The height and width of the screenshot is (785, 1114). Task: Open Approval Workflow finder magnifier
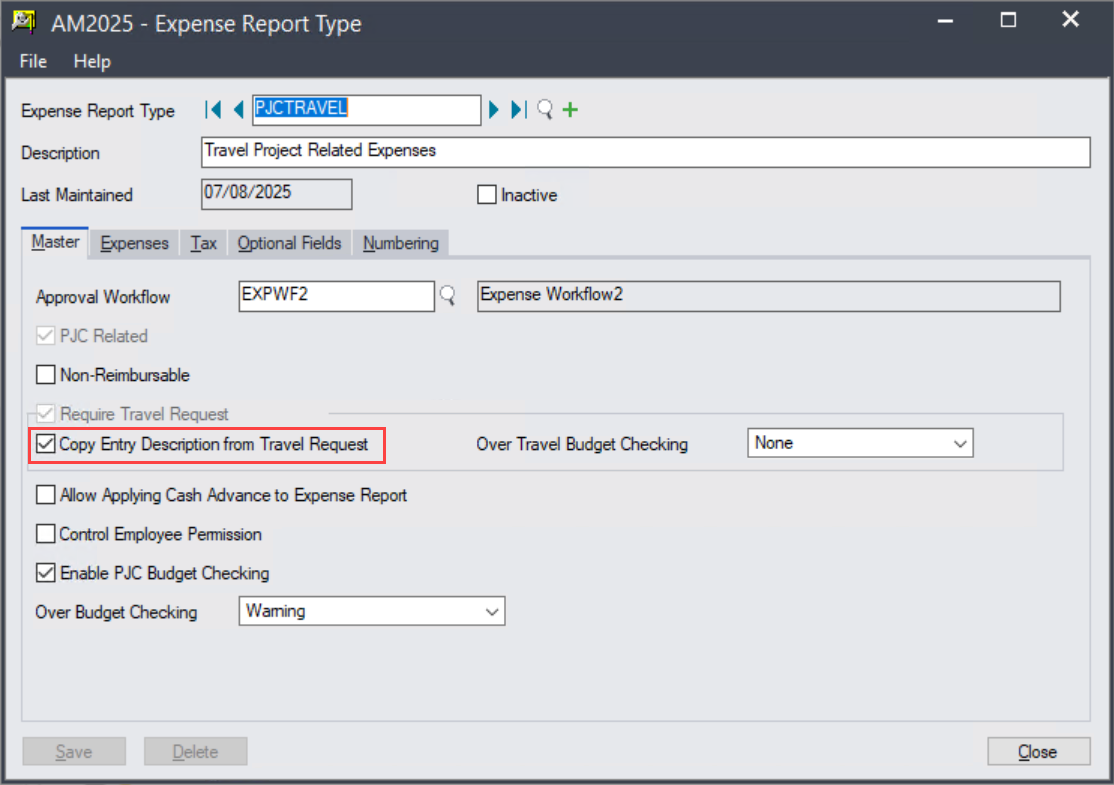[448, 295]
